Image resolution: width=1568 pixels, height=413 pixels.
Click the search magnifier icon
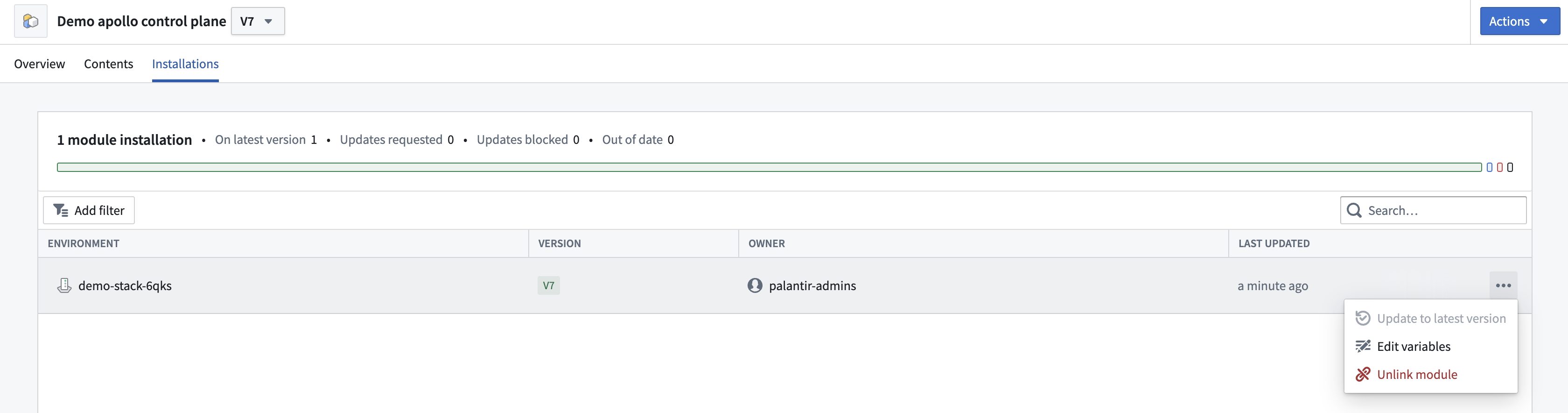(1354, 210)
